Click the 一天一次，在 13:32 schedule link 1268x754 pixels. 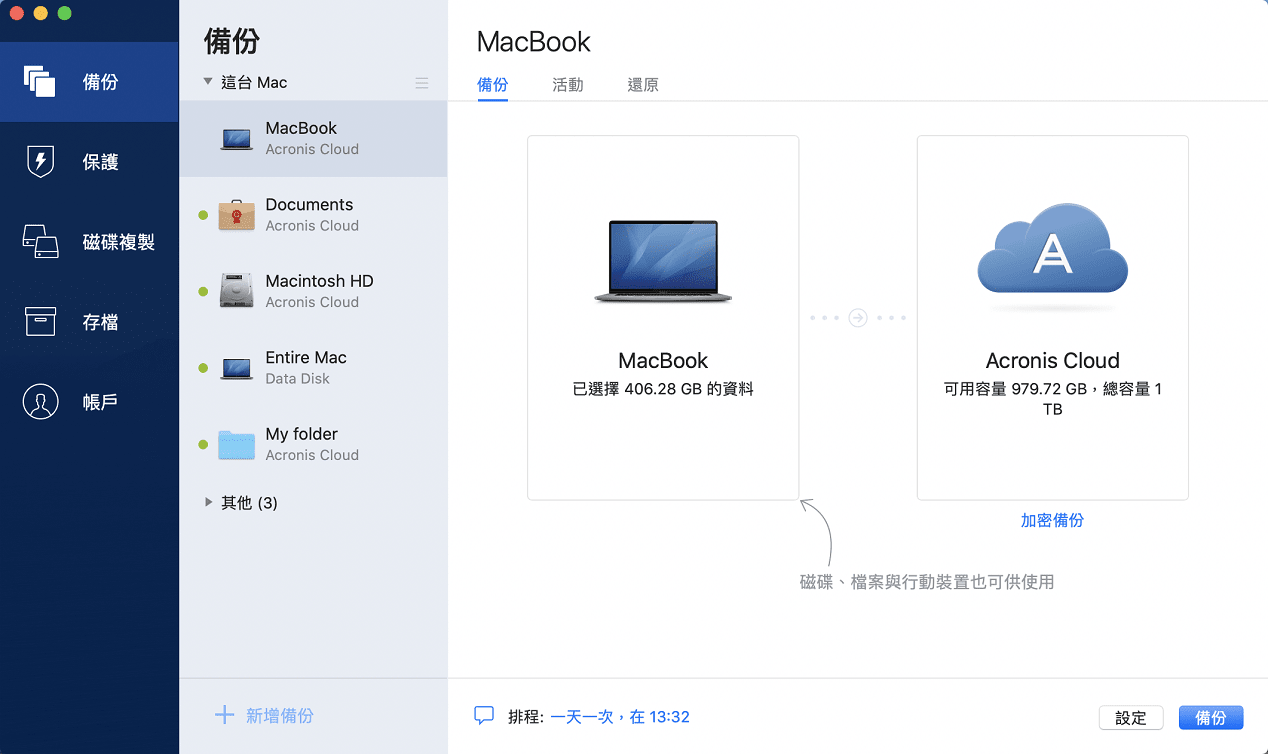[619, 716]
